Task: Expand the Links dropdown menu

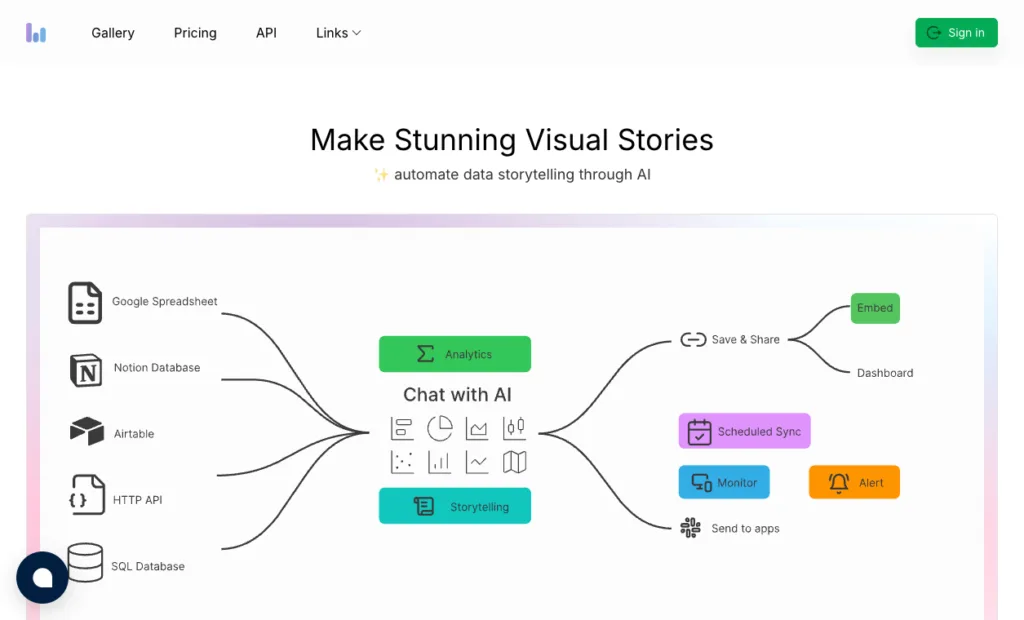Action: coord(338,33)
